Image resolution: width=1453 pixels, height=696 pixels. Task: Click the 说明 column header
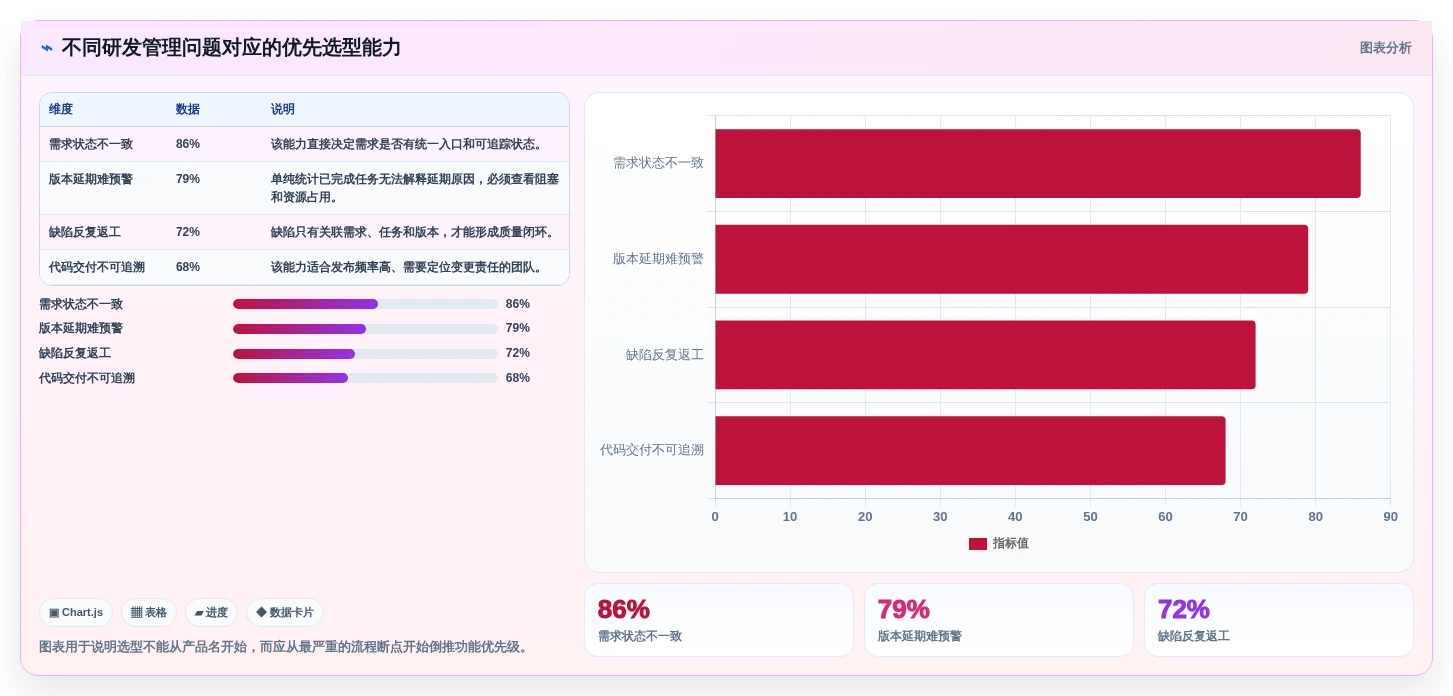click(x=283, y=109)
